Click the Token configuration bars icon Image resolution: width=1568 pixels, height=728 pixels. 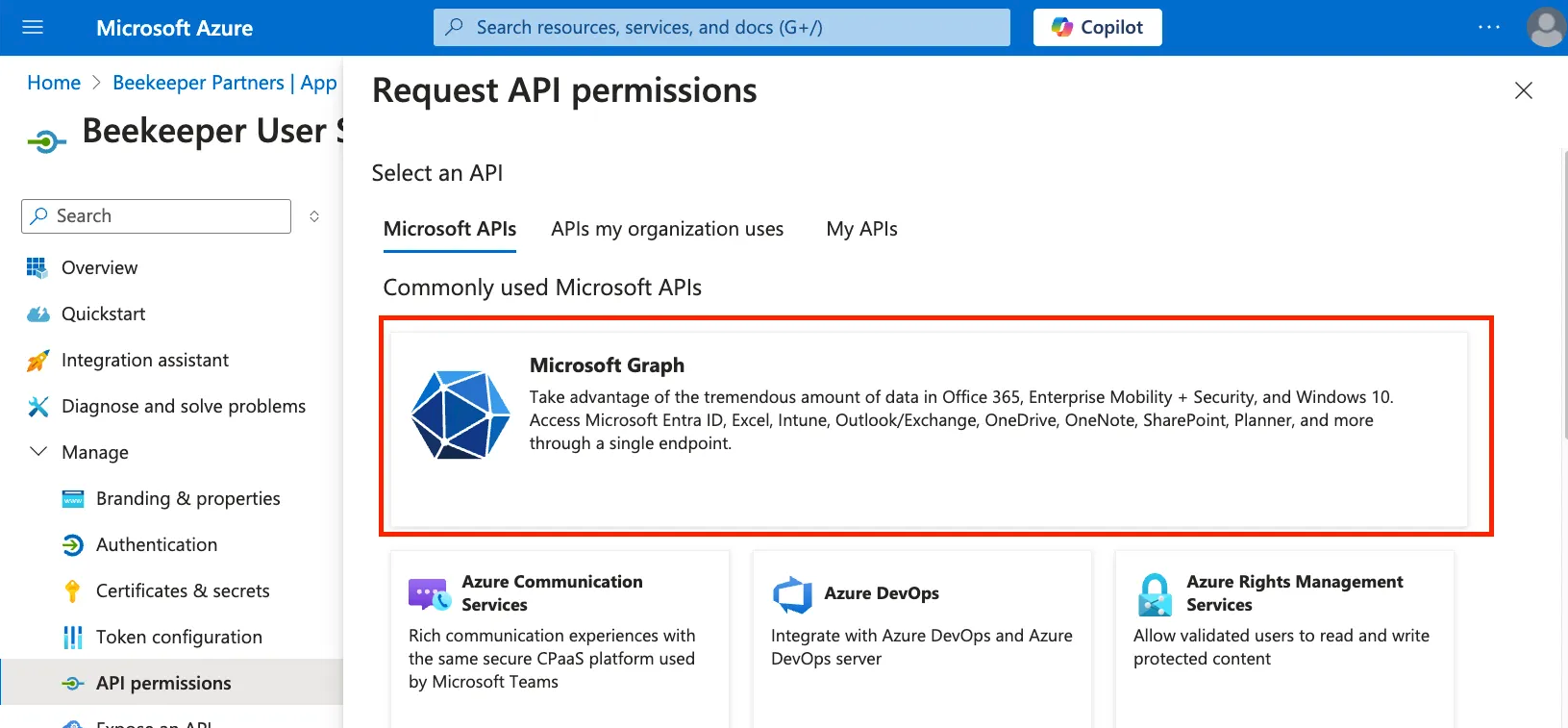72,638
